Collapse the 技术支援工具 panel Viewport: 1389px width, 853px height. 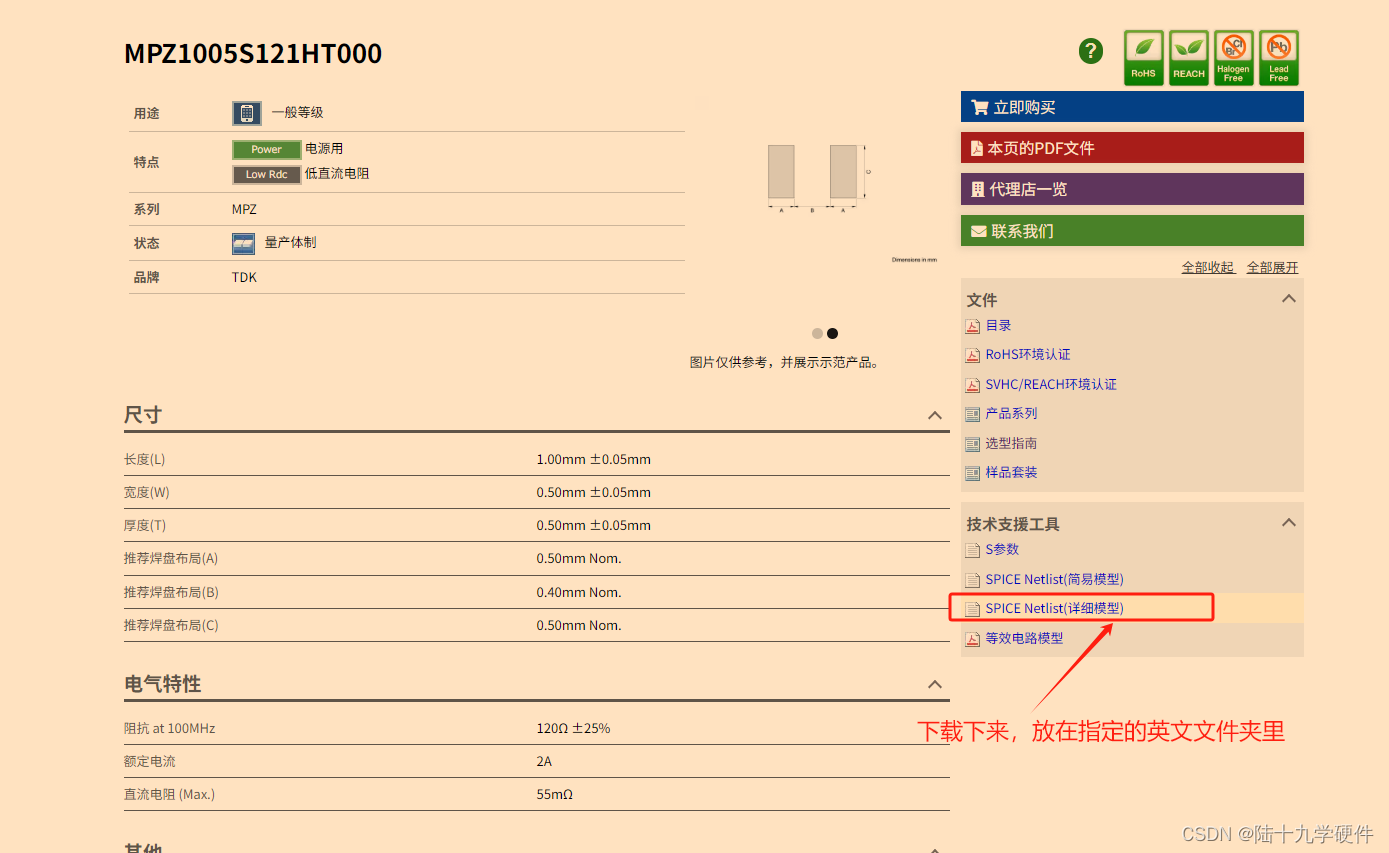pos(1289,522)
